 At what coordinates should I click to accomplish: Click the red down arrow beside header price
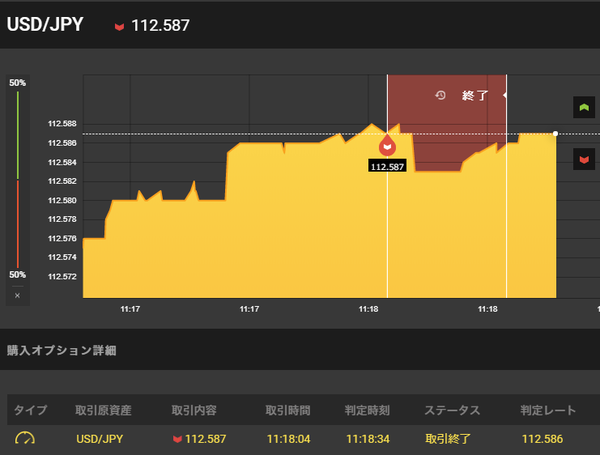pyautogui.click(x=119, y=26)
